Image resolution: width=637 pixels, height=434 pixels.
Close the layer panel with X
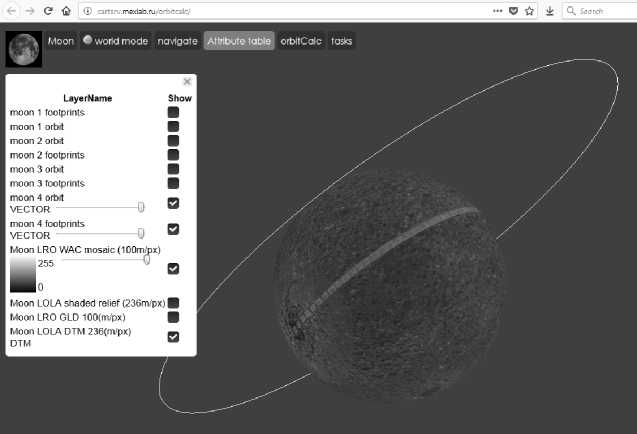click(x=187, y=82)
